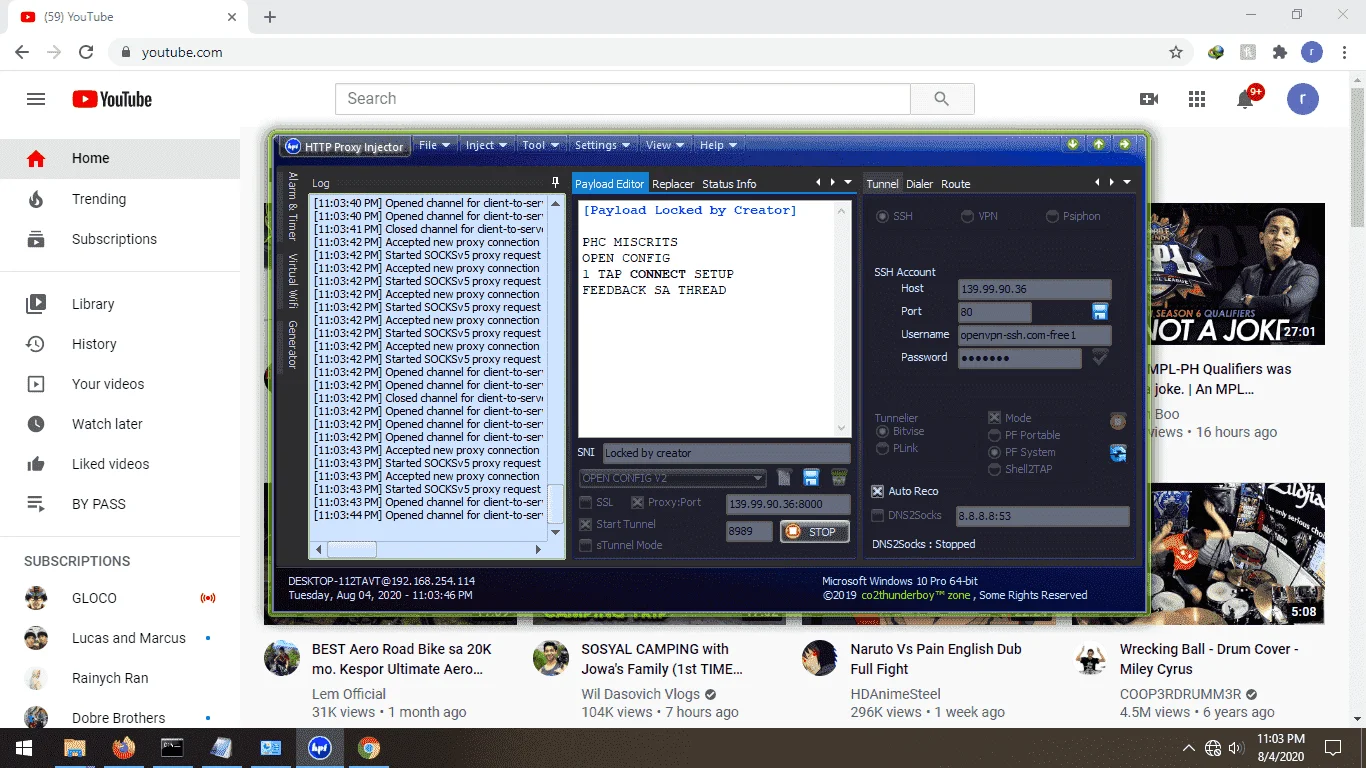
Task: Click the green down-arrow button in injector title bar
Action: (x=1073, y=145)
